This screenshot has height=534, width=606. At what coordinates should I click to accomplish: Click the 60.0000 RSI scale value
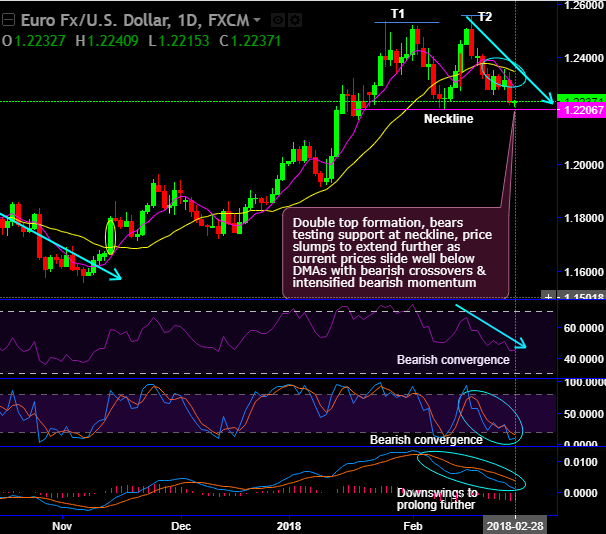[x=584, y=328]
